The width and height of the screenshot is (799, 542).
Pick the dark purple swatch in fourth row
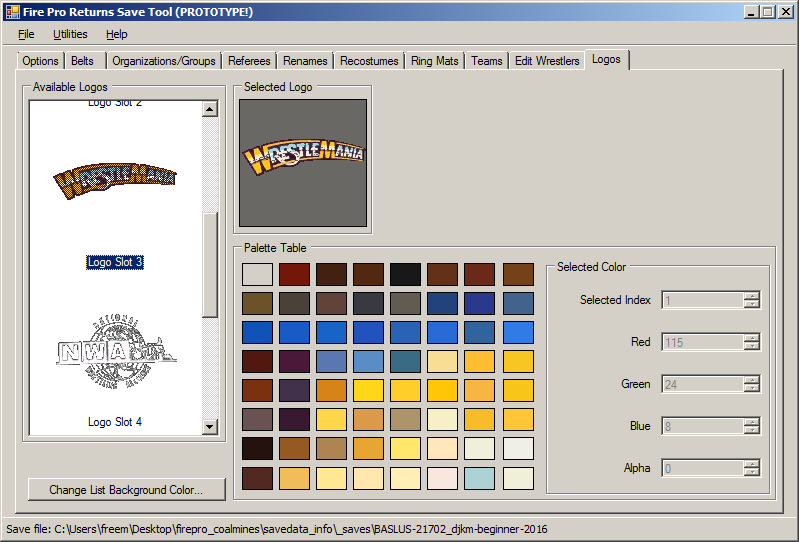pyautogui.click(x=294, y=361)
